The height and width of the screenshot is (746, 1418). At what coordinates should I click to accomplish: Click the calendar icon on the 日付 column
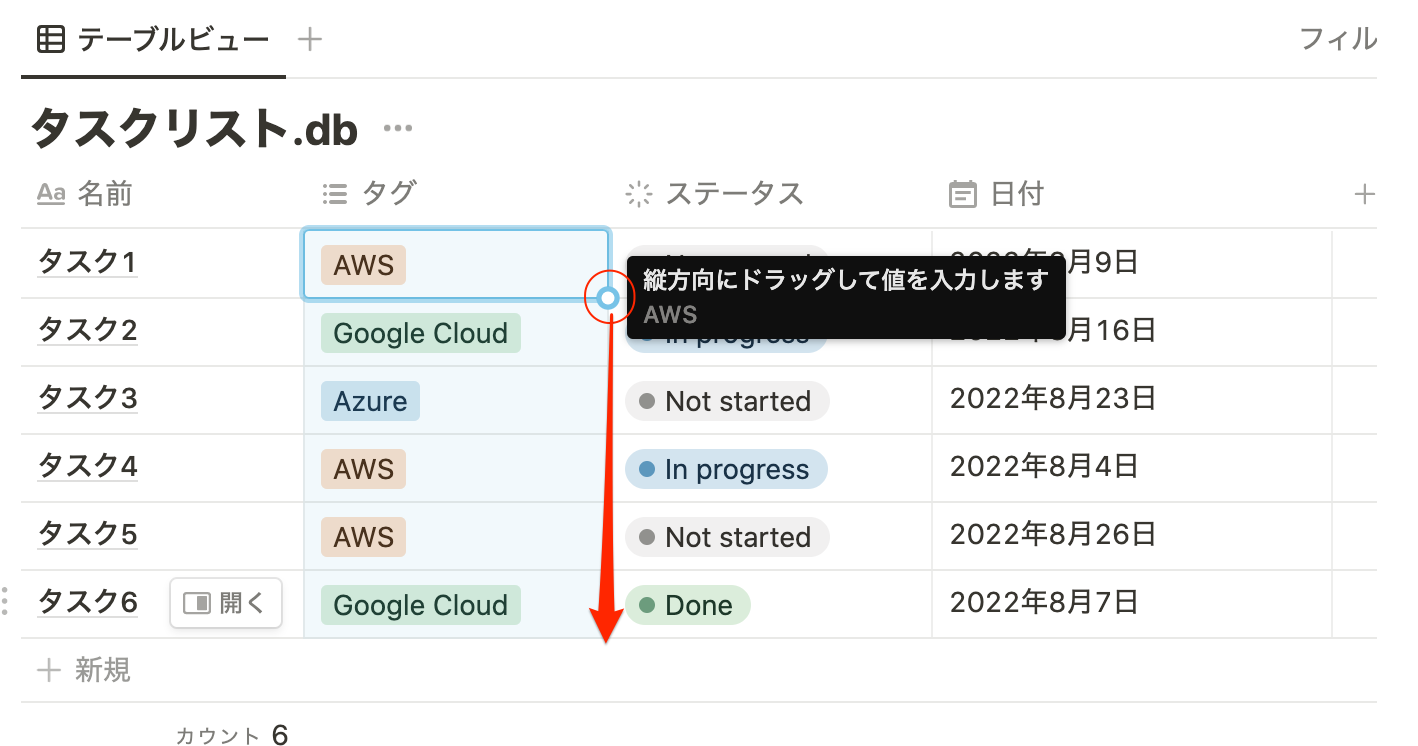click(963, 193)
